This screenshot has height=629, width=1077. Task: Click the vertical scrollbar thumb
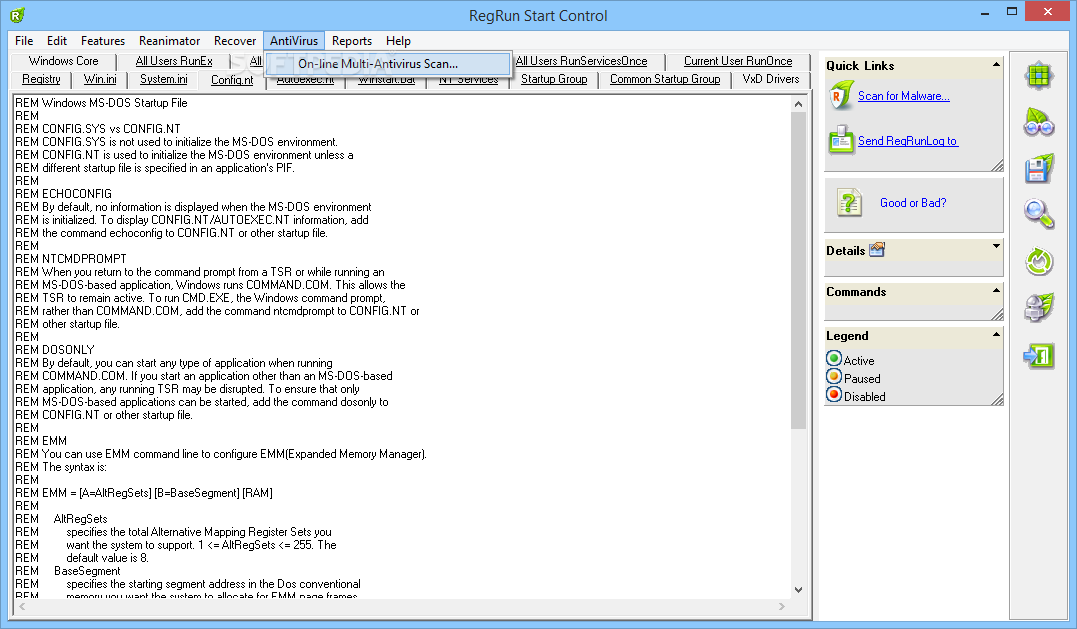tap(798, 271)
